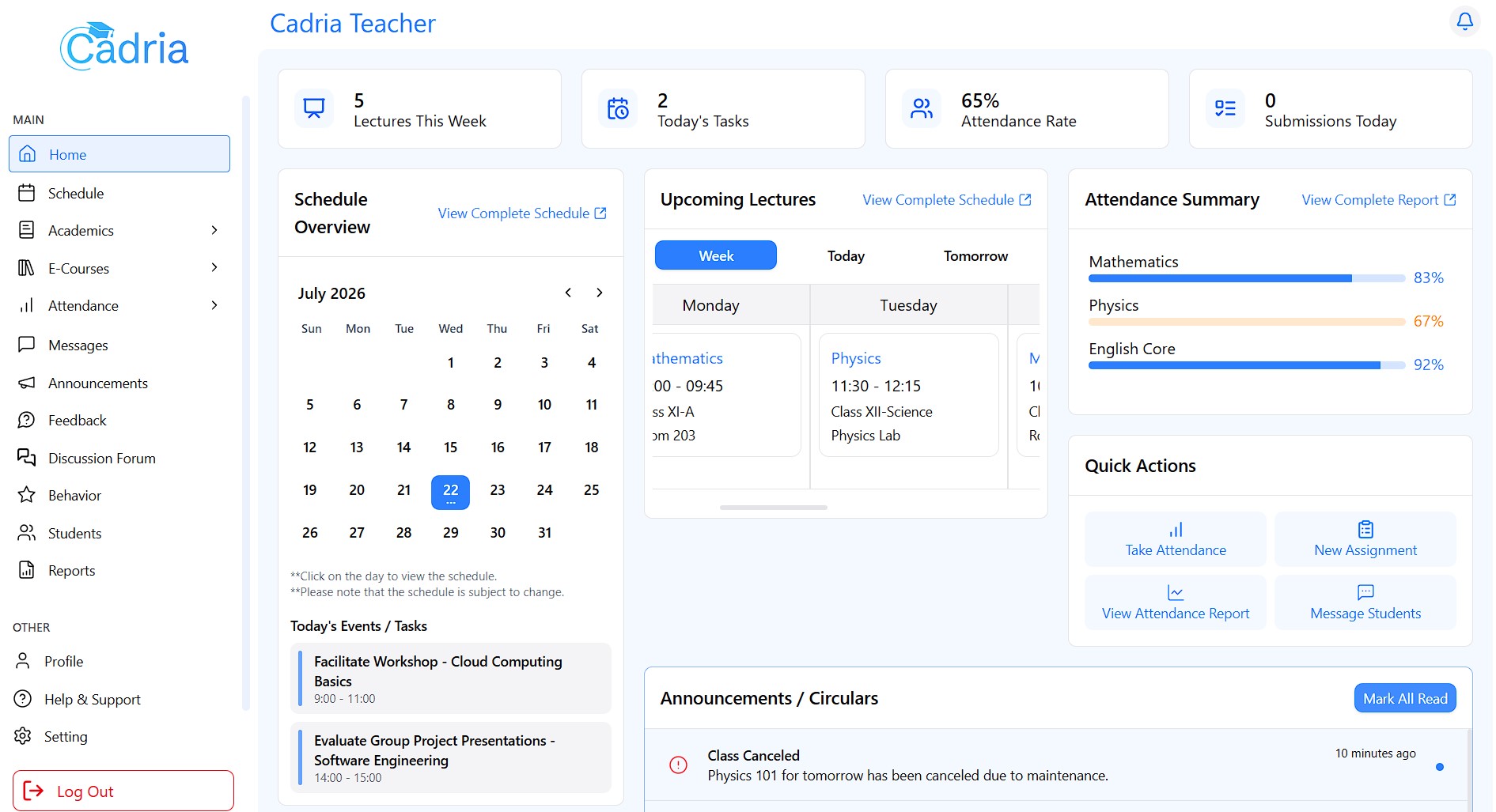Click the Feedback chat-question icon
This screenshot has height=812, width=1496.
(x=27, y=420)
